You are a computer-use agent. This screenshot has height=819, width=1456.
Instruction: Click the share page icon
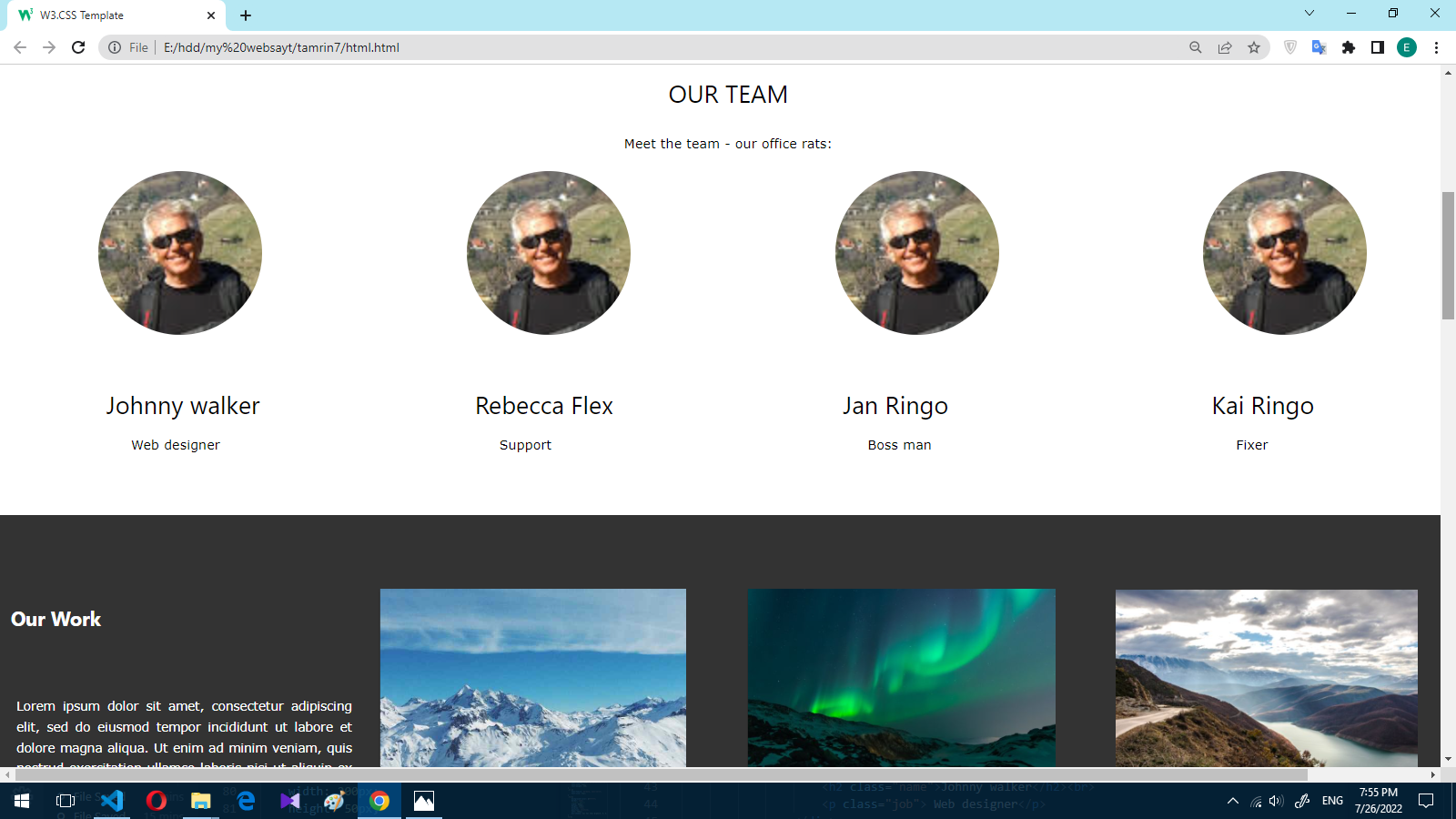[1225, 47]
